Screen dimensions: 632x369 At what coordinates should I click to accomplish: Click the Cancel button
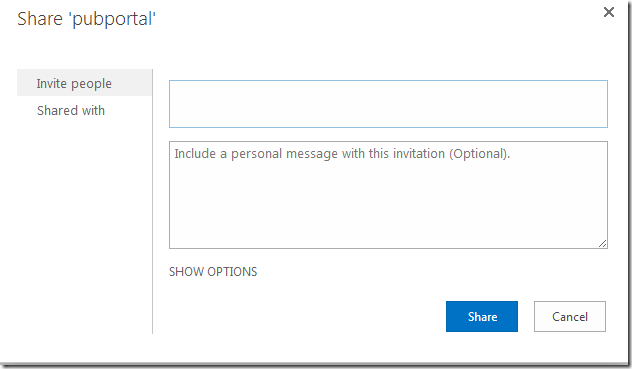[x=570, y=317]
